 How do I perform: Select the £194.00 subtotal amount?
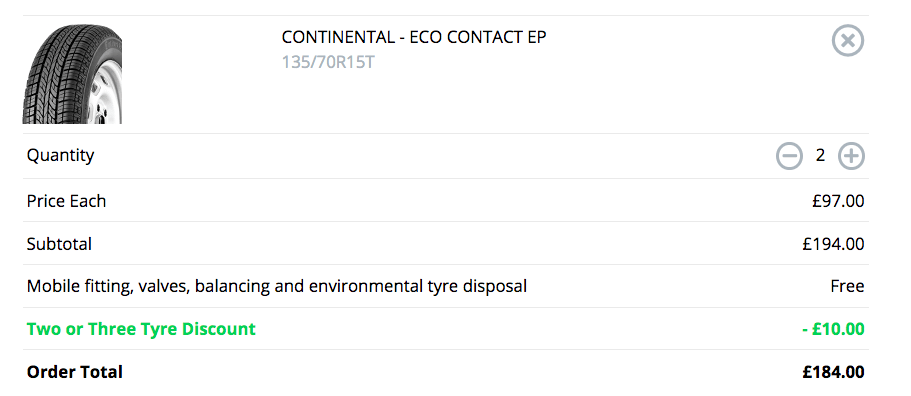pos(834,244)
